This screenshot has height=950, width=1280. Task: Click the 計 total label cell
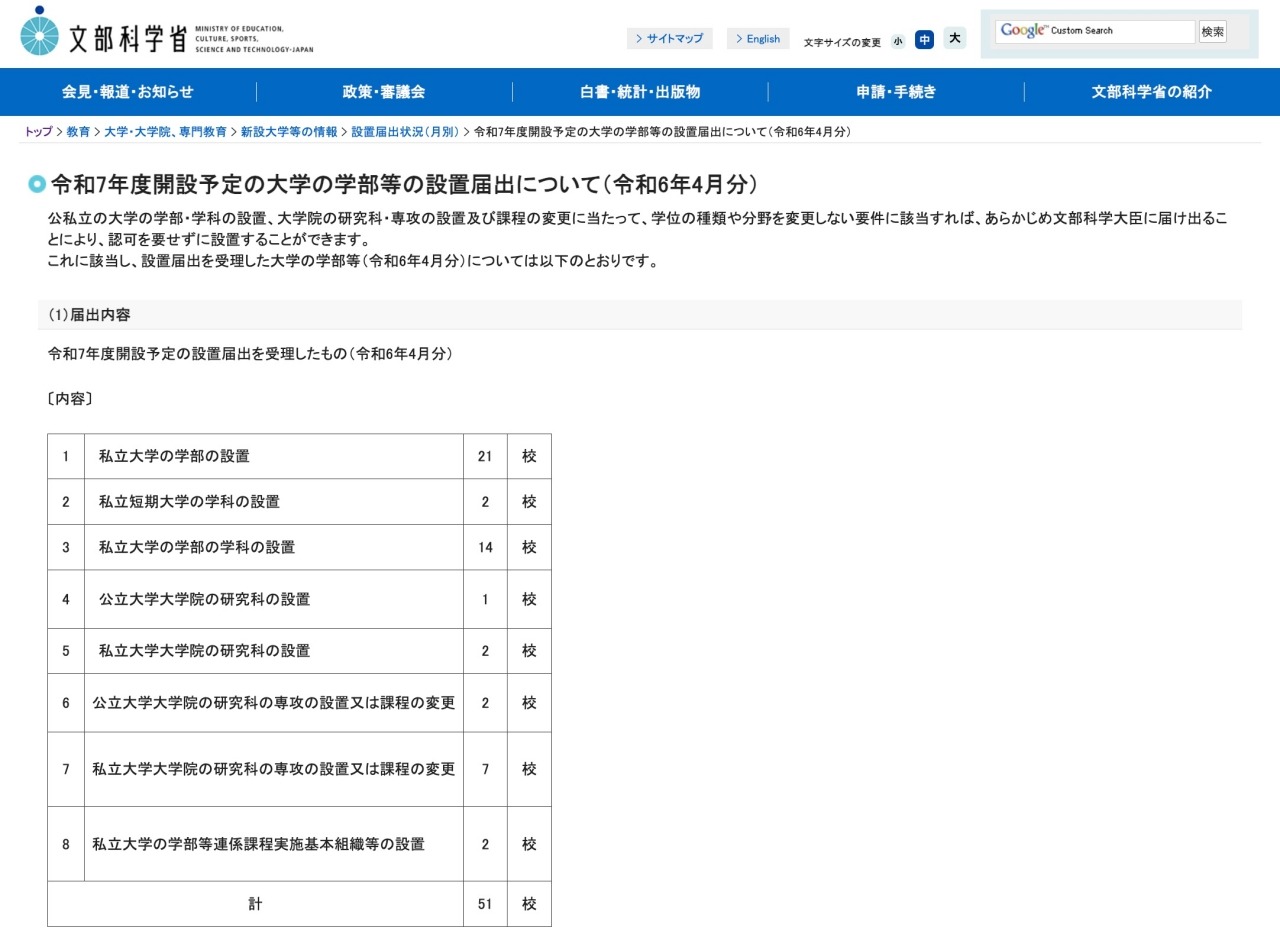click(255, 904)
